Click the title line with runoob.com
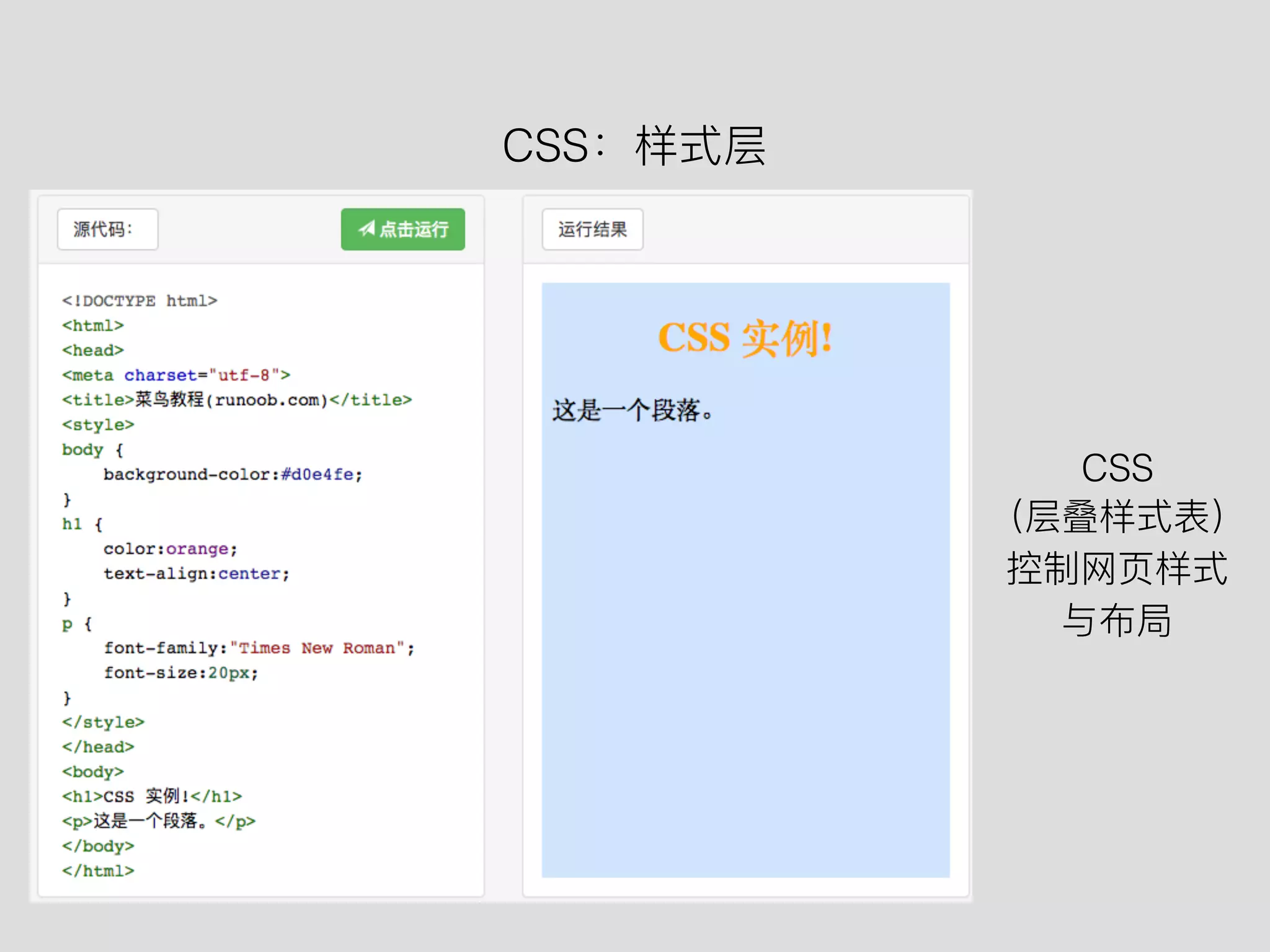Viewport: 1270px width, 952px height. (x=237, y=400)
